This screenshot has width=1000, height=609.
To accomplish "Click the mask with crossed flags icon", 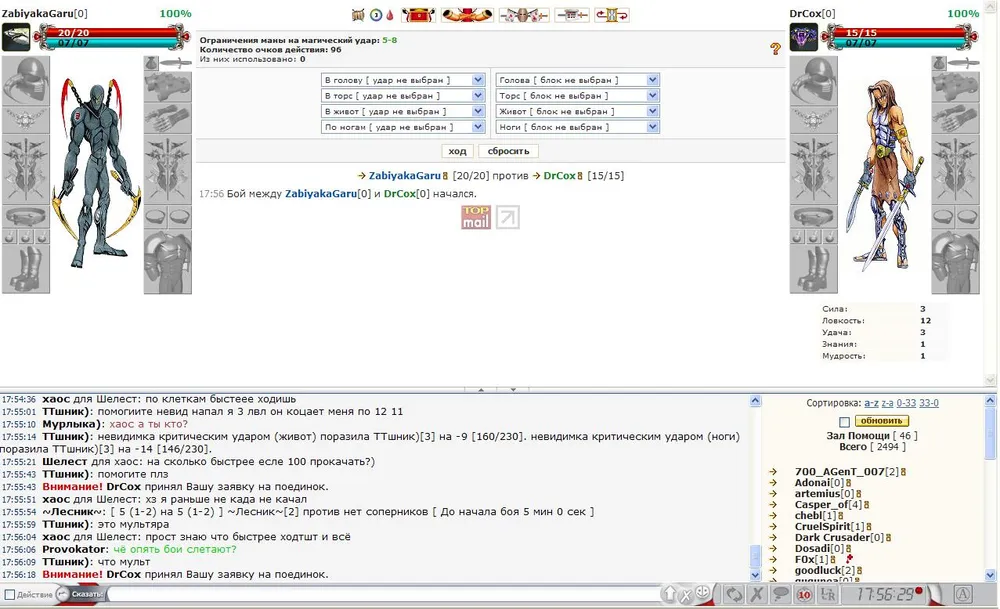I will point(524,15).
